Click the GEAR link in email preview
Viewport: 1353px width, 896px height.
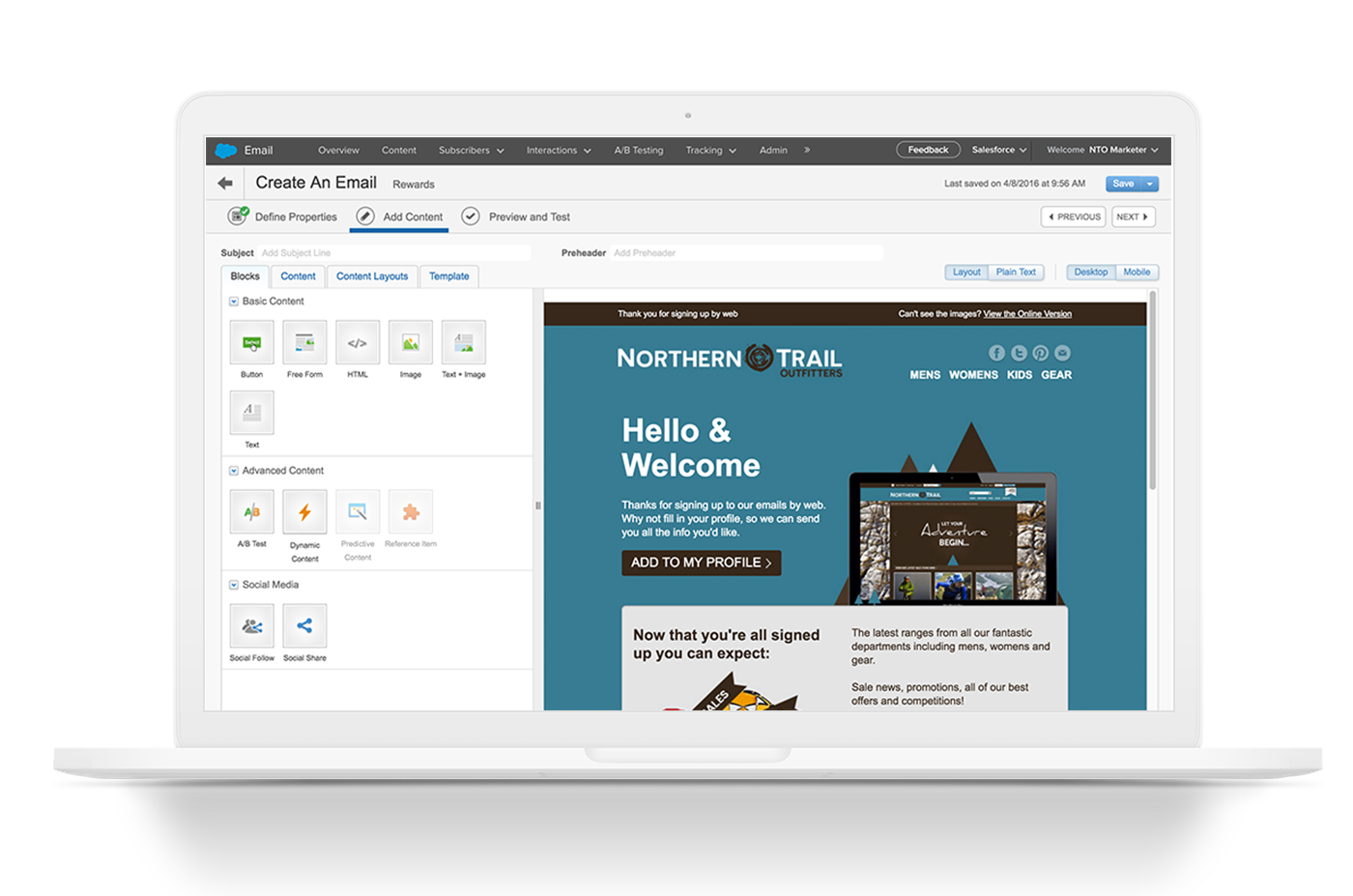coord(1056,375)
